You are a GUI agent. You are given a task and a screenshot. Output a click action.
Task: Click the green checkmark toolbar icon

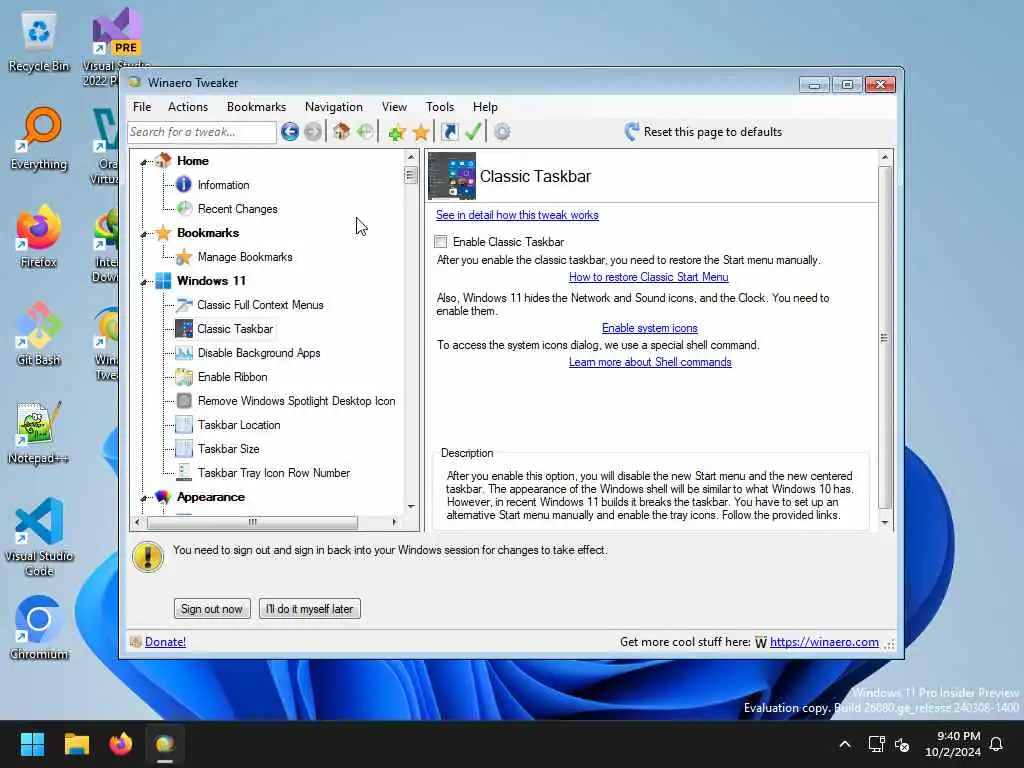click(x=473, y=132)
